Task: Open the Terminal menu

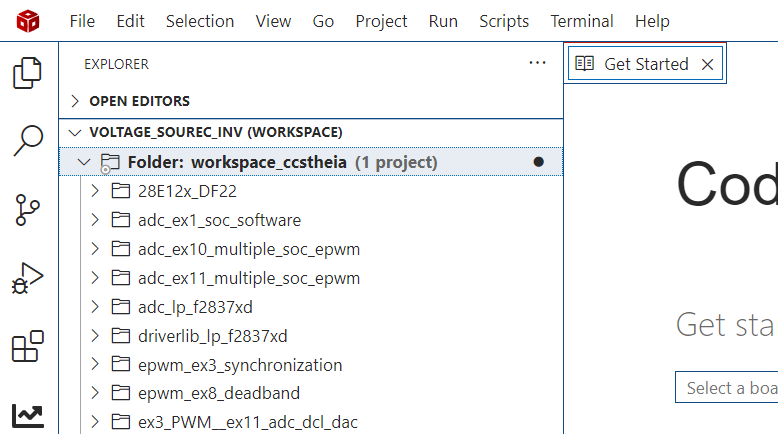Action: [582, 21]
